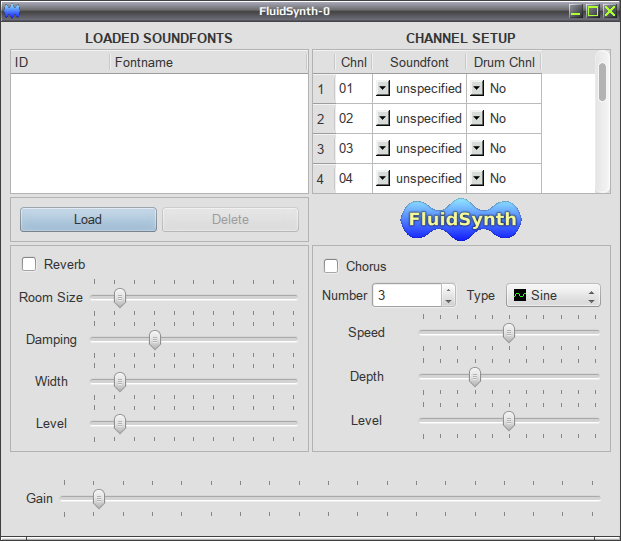Click the reverb Width slider handle
Viewport: 621px width, 541px height.
click(x=120, y=381)
